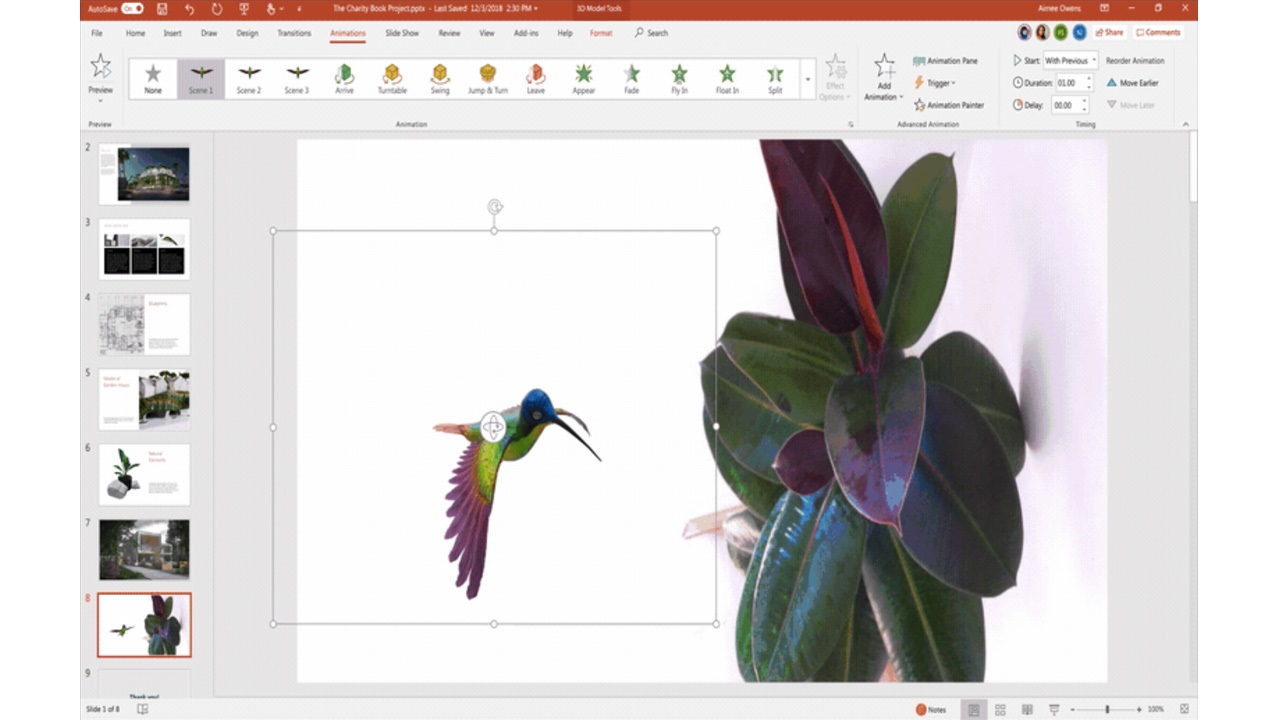
Task: Expand the Add Animation menu
Action: point(884,79)
